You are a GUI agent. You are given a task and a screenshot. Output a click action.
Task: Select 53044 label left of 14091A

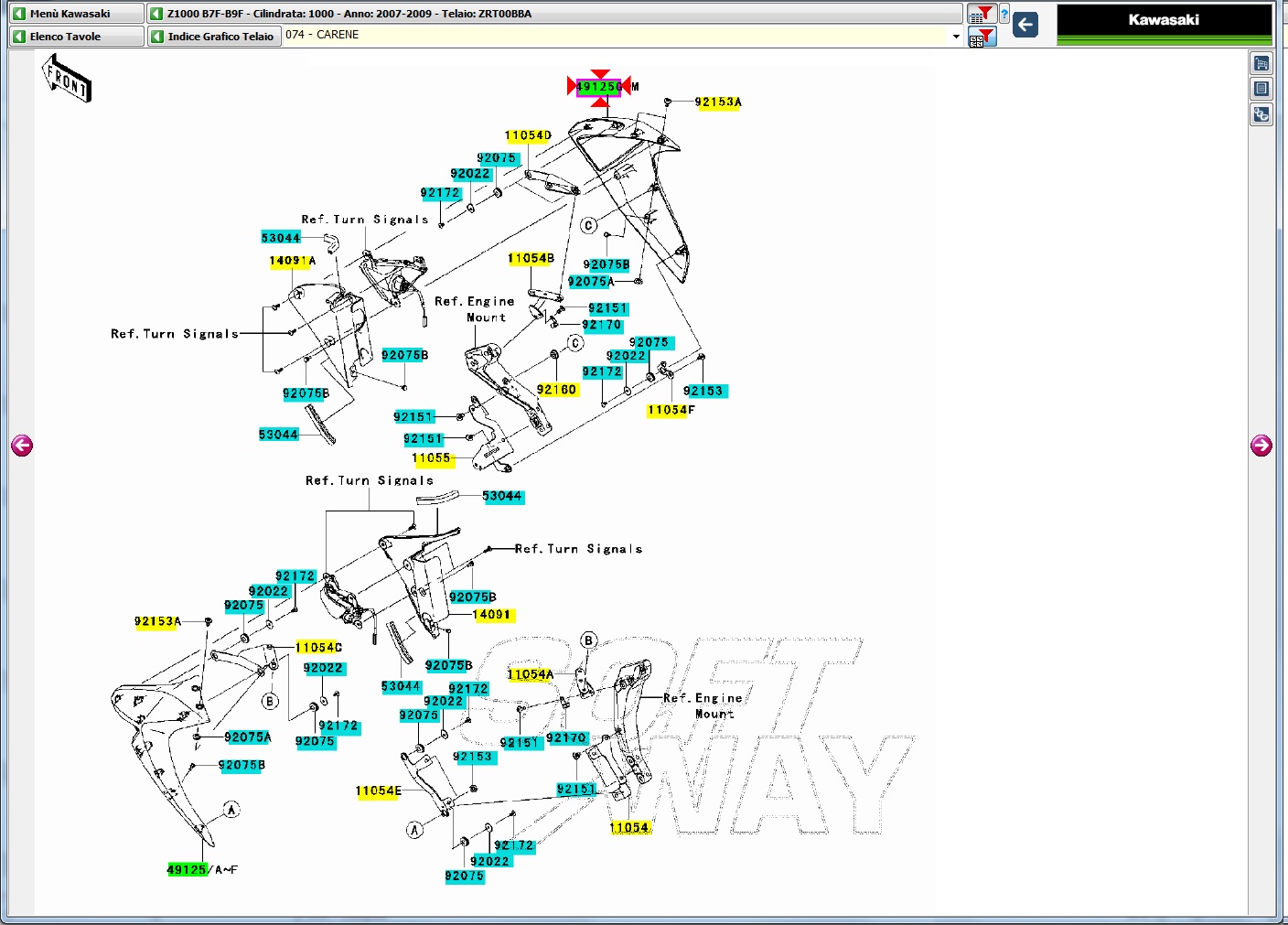(281, 238)
